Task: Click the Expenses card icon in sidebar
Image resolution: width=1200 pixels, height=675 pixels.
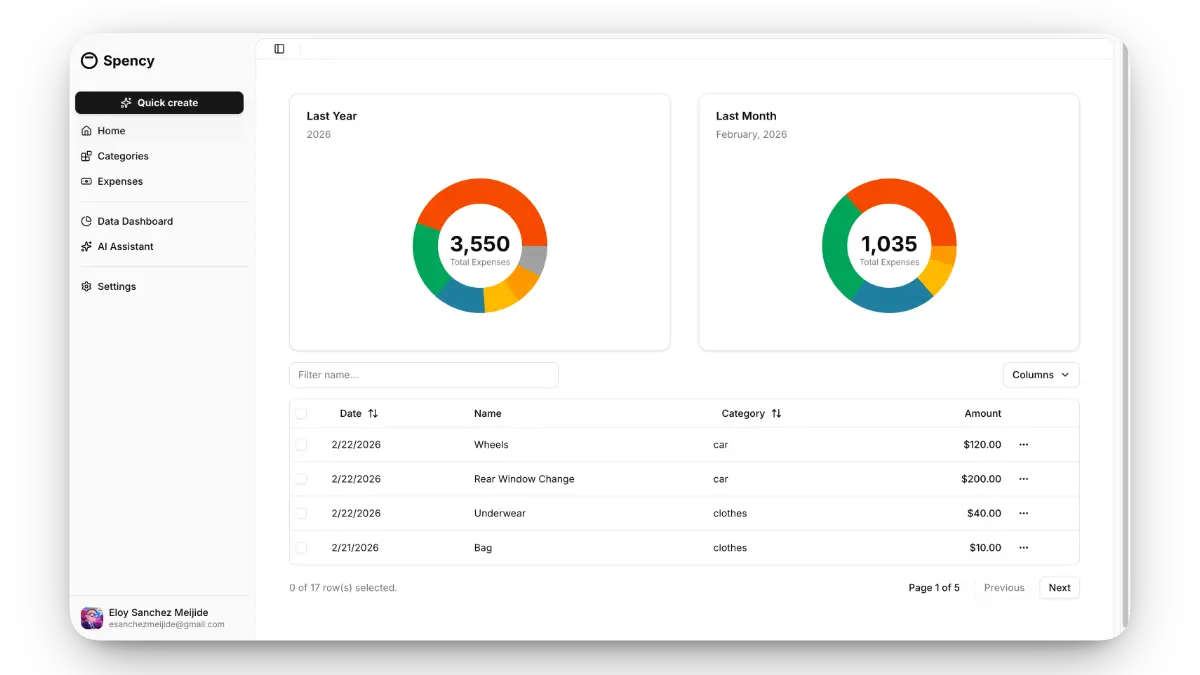Action: [x=87, y=181]
